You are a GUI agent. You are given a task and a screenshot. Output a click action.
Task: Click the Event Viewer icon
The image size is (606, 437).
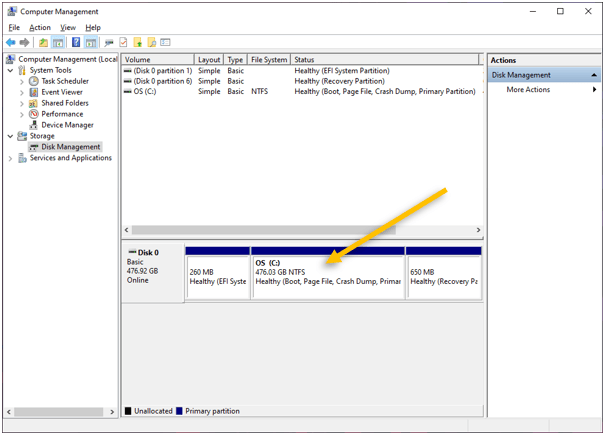pos(34,92)
